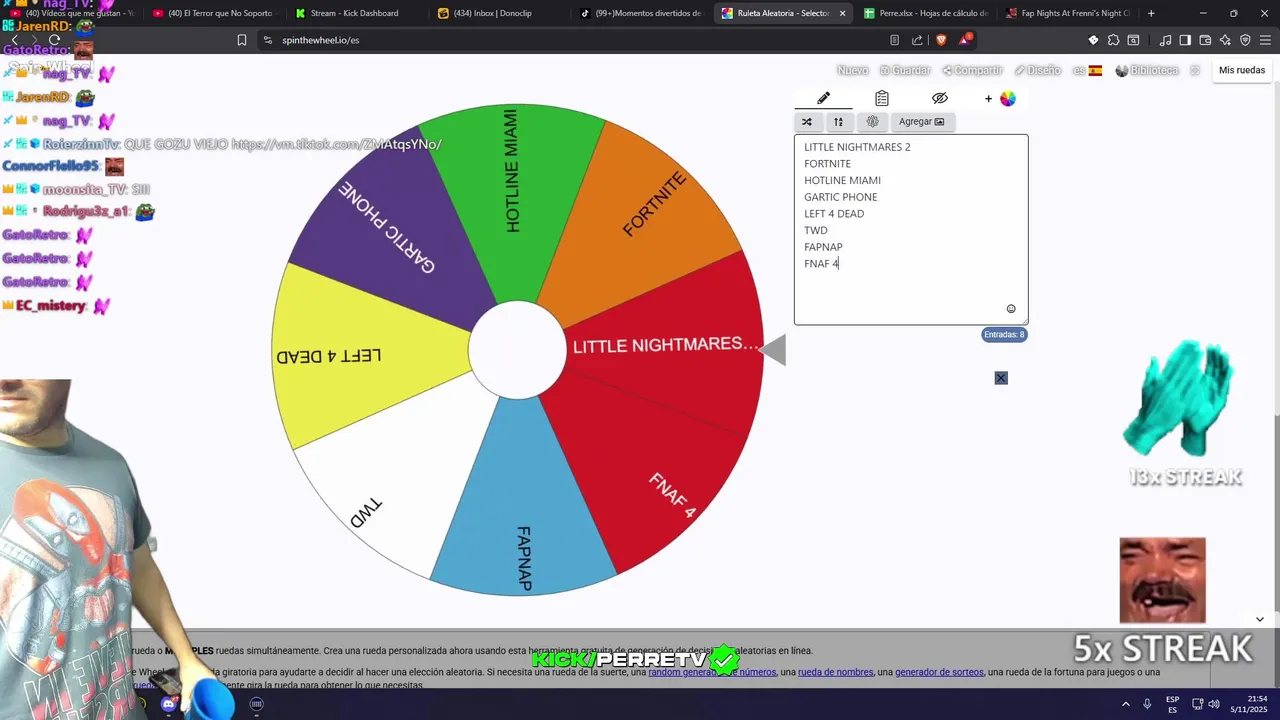Switch to the Inbox Donoclip tab
This screenshot has width=1280, height=720.
pyautogui.click(x=497, y=13)
